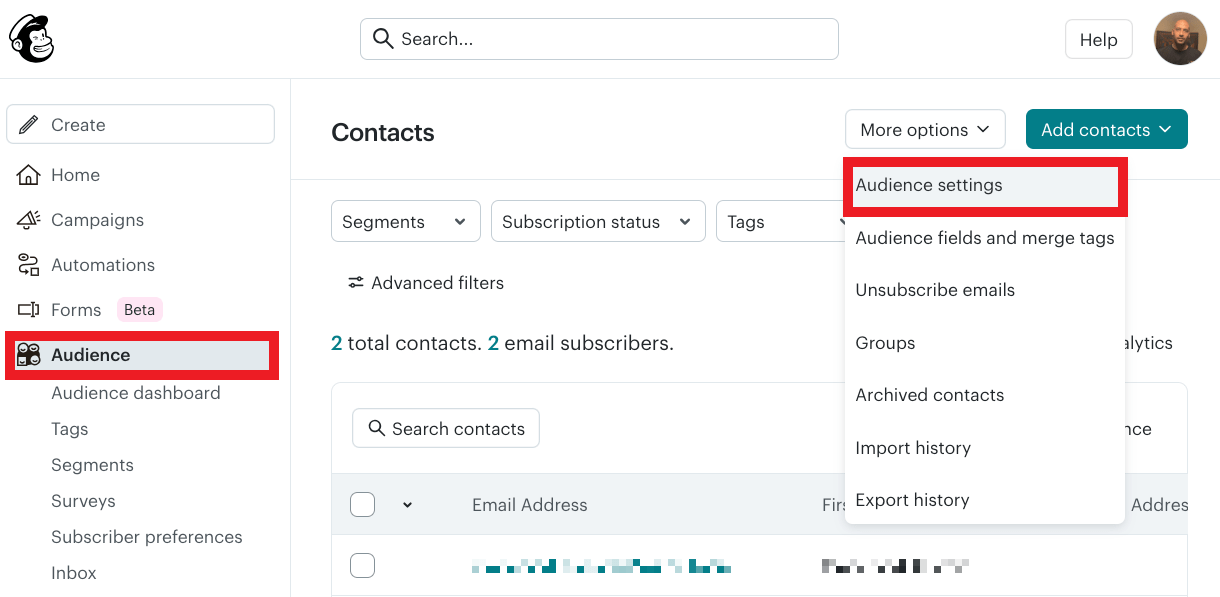This screenshot has width=1220, height=597.
Task: Expand the Segments filter dropdown
Action: tap(405, 222)
